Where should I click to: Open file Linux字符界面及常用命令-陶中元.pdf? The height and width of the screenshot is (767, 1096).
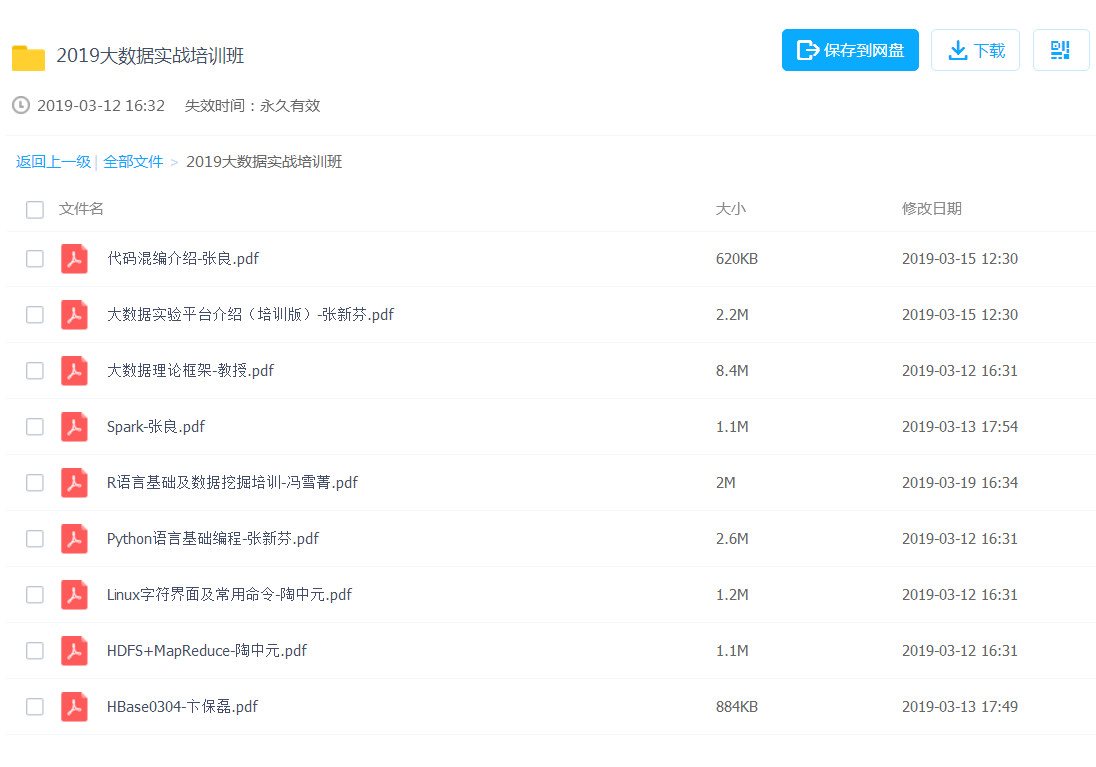[x=229, y=595]
